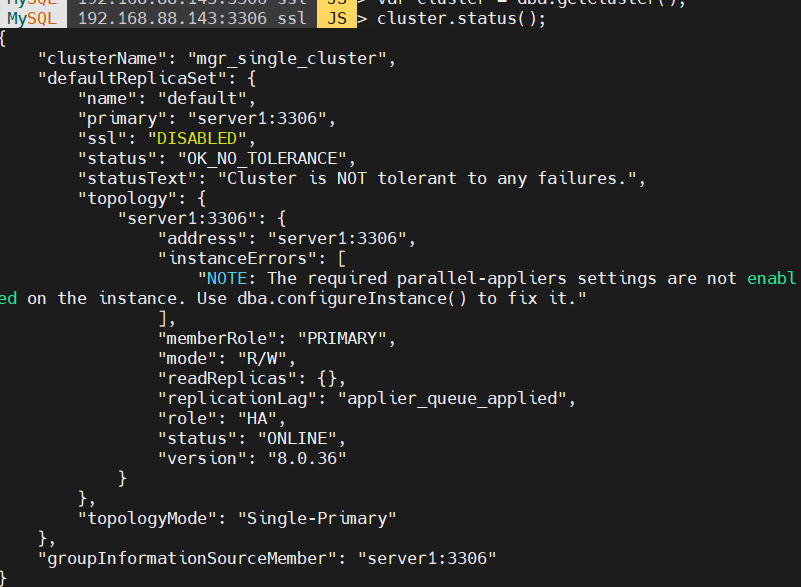Screen dimensions: 802x587
Task: Click the yellow DISABLED ssl value
Action: pos(197,139)
